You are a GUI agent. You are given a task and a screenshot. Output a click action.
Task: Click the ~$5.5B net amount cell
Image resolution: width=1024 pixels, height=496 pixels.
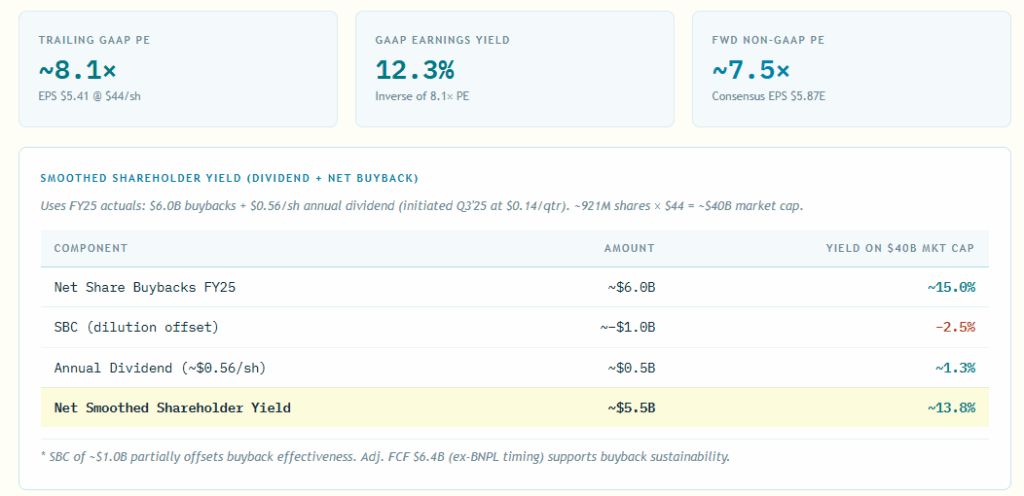click(x=630, y=407)
